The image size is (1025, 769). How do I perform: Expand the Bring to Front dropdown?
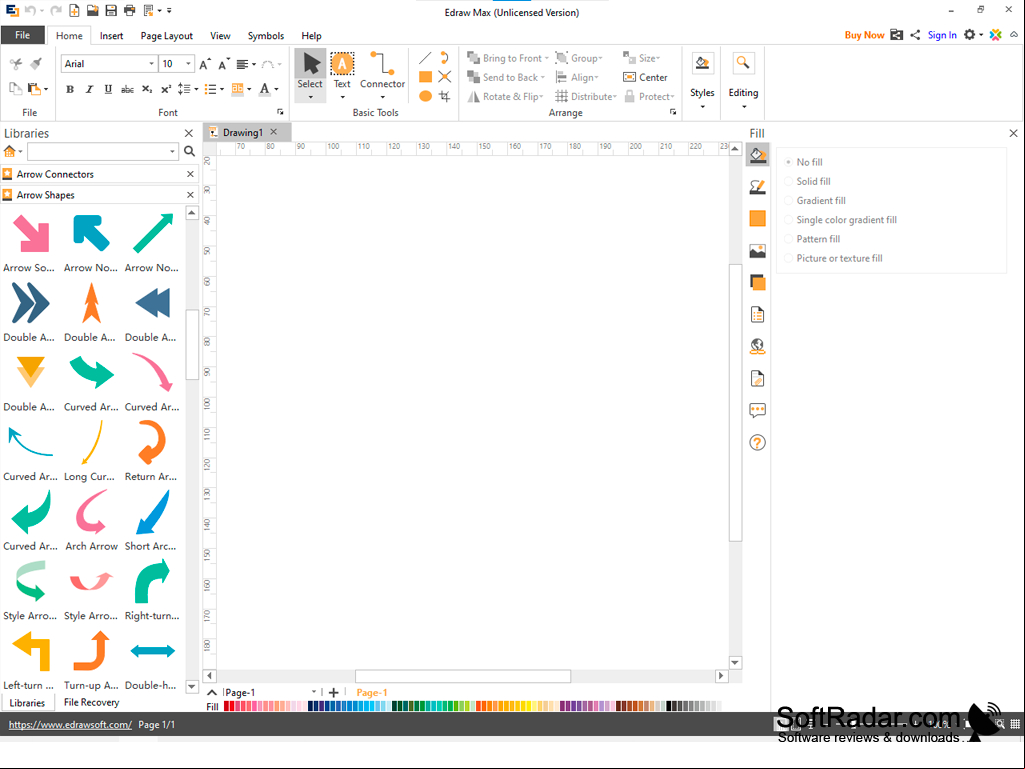pyautogui.click(x=546, y=58)
